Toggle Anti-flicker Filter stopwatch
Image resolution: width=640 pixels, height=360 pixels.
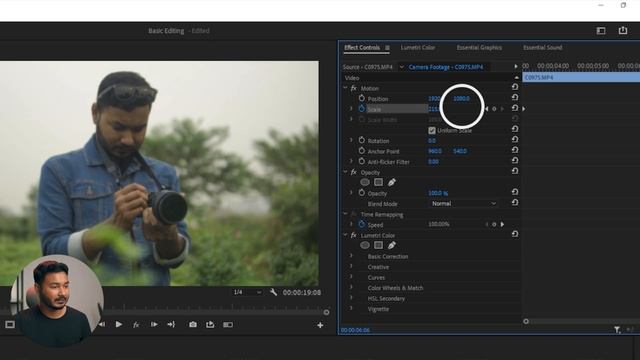point(362,161)
